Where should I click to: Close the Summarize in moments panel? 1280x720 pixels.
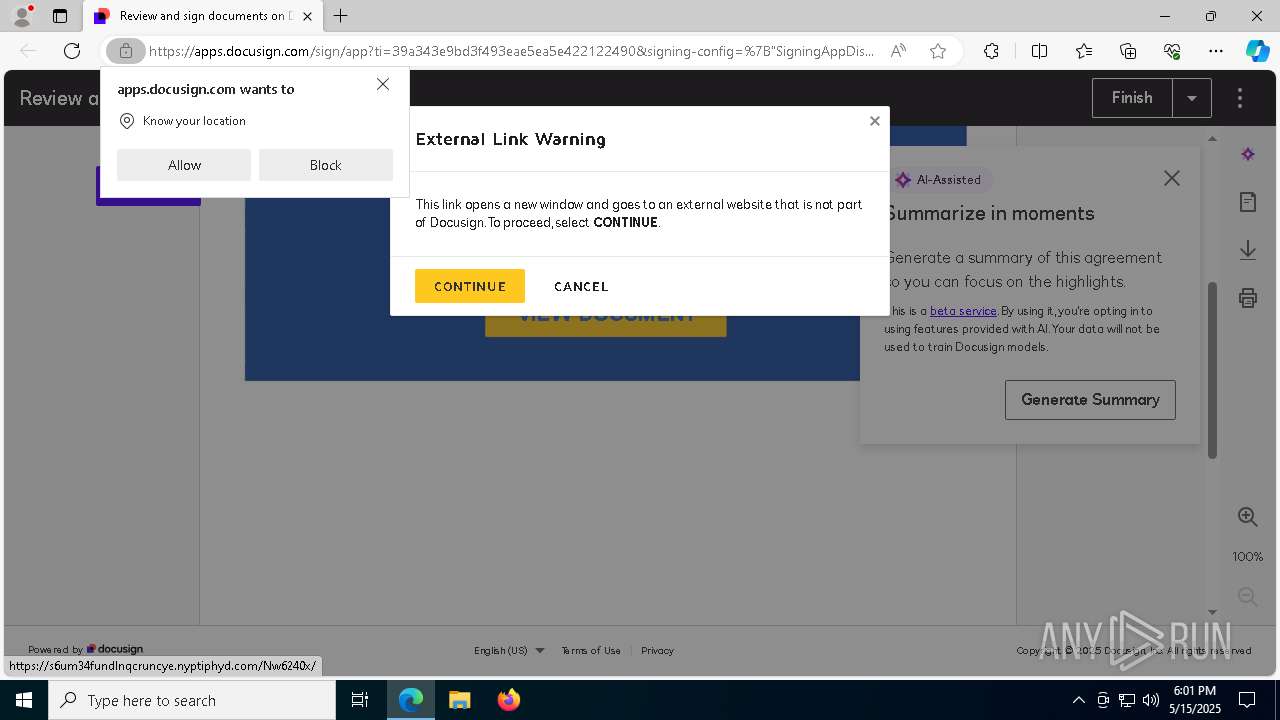pyautogui.click(x=1172, y=178)
